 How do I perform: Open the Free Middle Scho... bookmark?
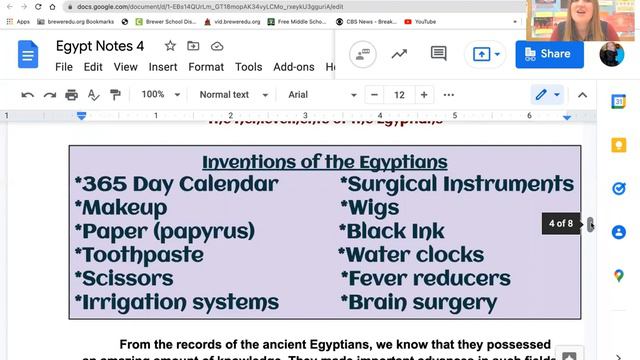point(297,22)
